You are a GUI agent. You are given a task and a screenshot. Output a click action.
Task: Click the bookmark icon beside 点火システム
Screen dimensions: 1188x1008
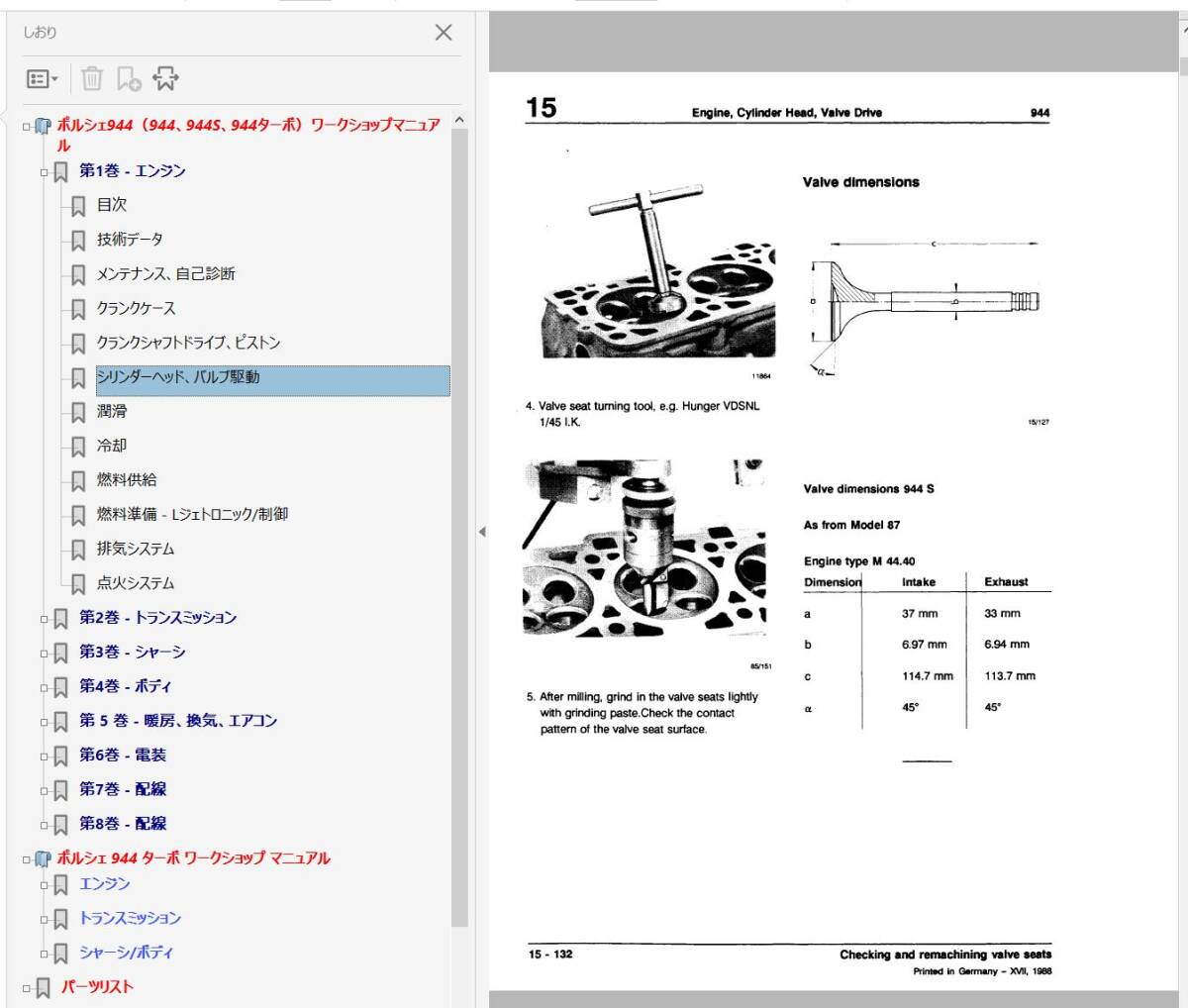pyautogui.click(x=78, y=585)
